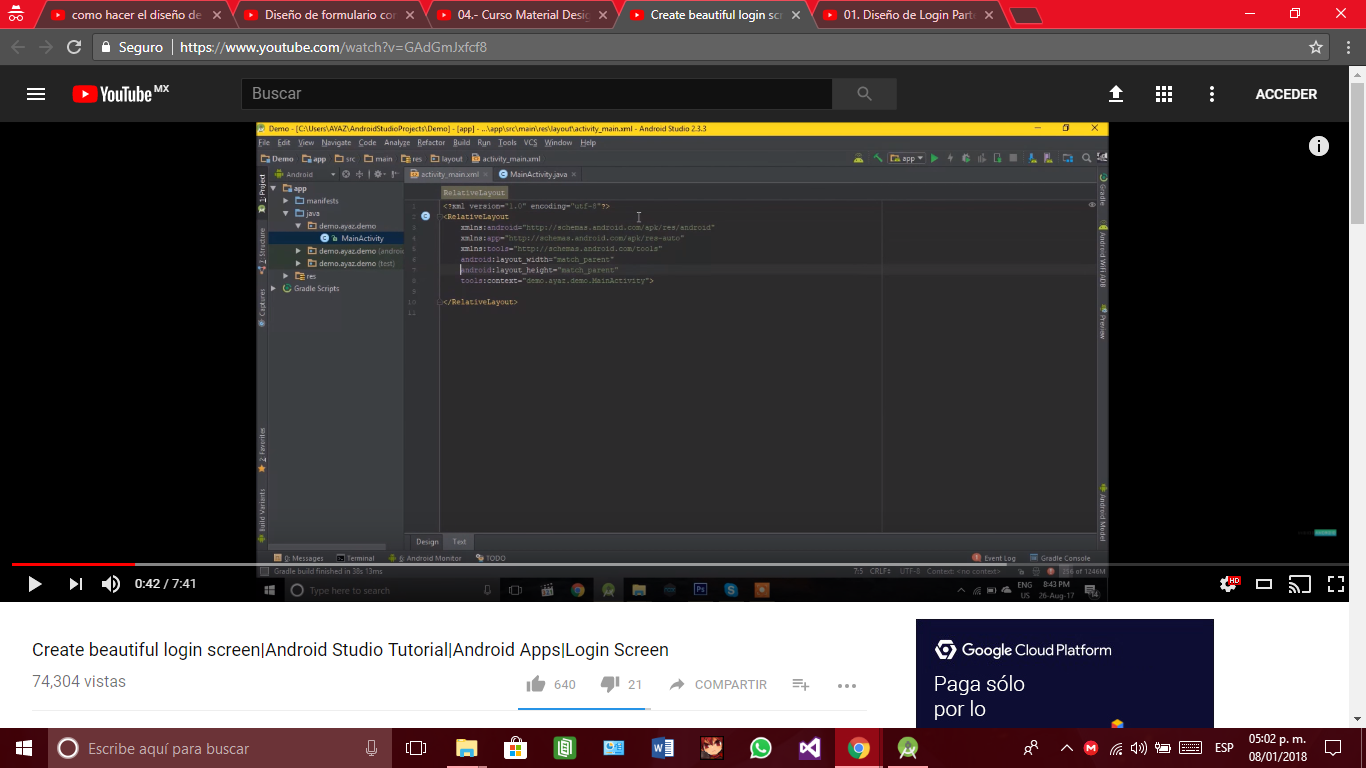This screenshot has height=768, width=1366.
Task: Go to the YouTube home logo
Action: pyautogui.click(x=121, y=94)
